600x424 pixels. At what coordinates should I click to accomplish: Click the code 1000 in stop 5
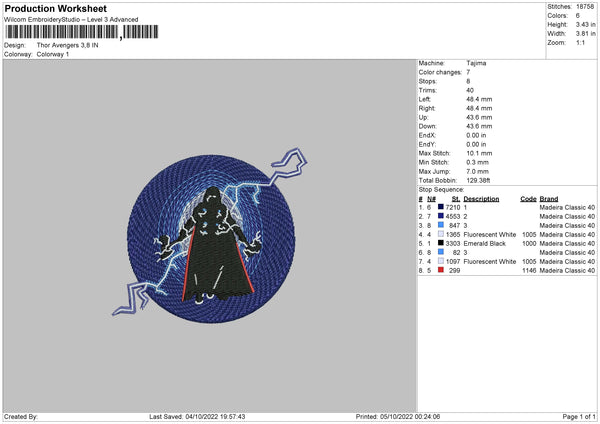(529, 244)
